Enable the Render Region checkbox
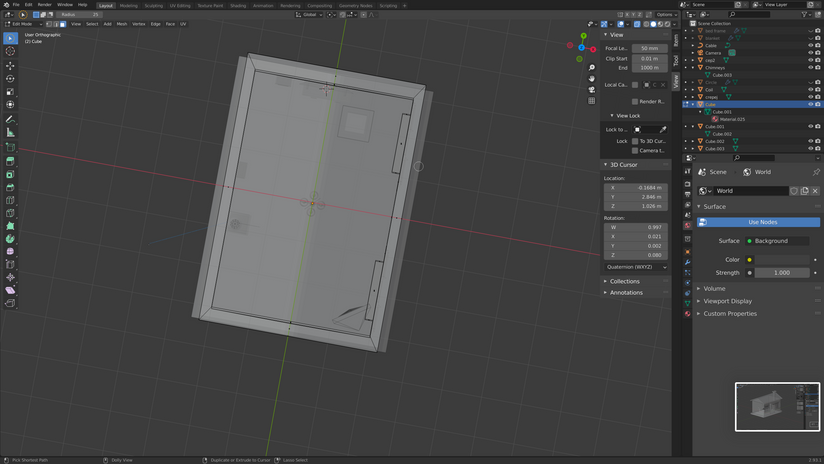 pyautogui.click(x=635, y=101)
